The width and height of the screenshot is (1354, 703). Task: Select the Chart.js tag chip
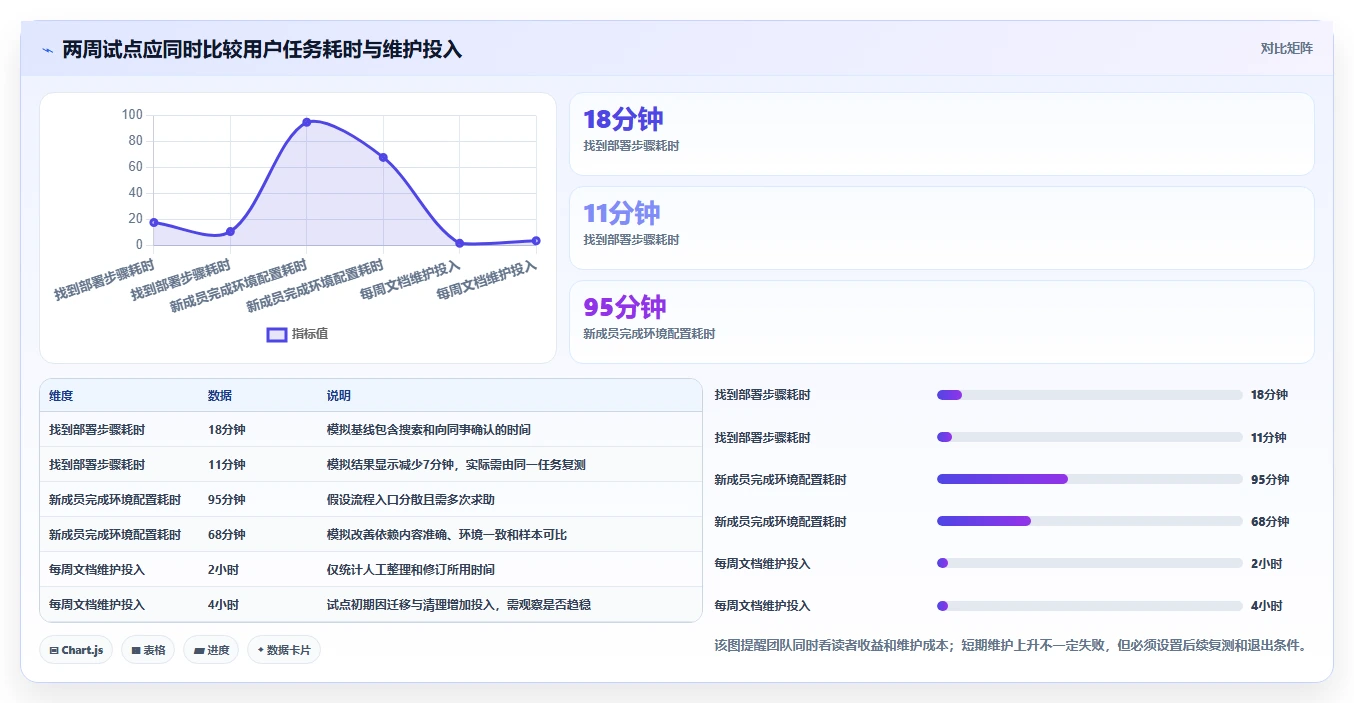[x=76, y=650]
